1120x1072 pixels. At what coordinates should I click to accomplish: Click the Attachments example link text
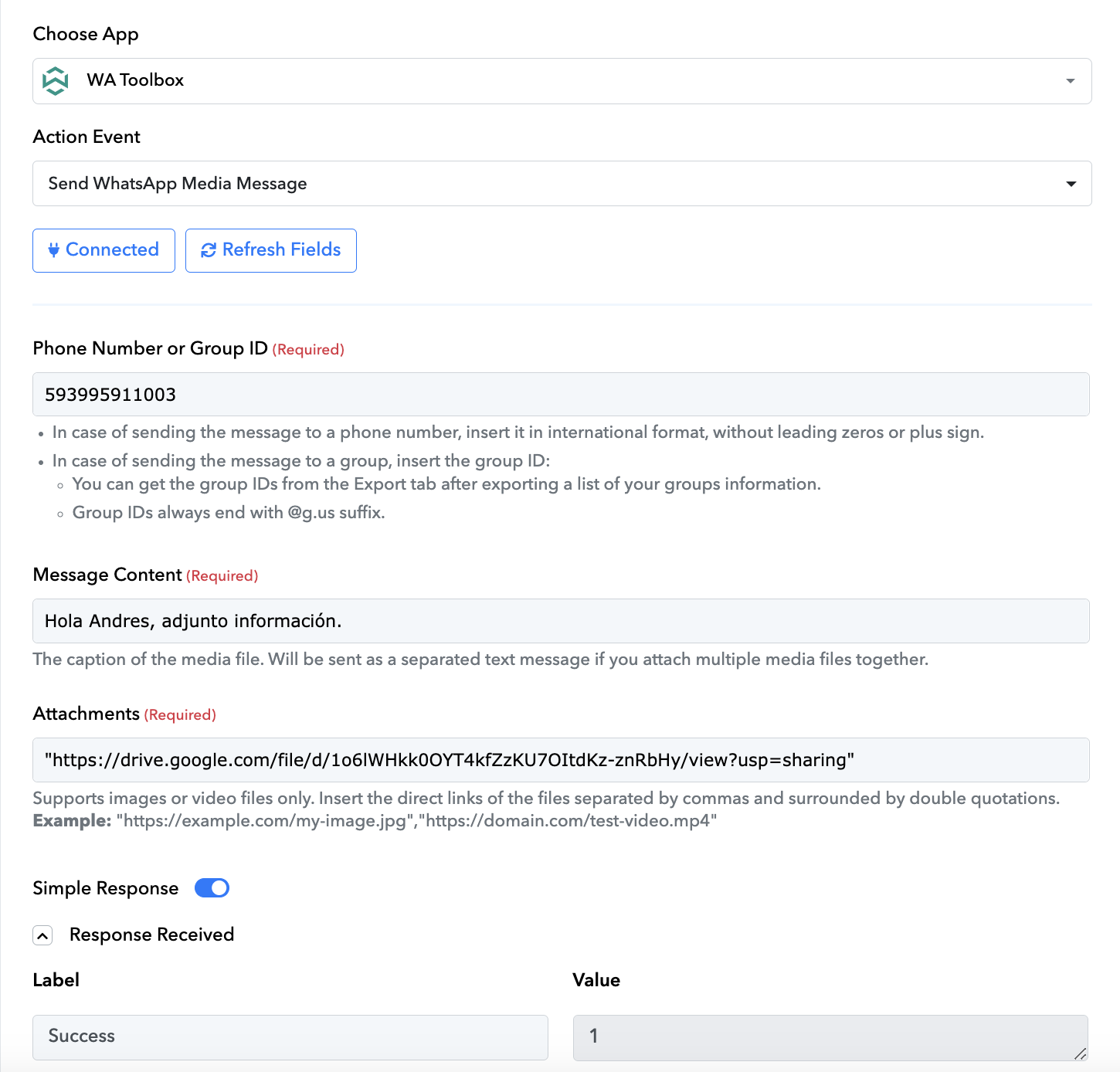tap(416, 820)
